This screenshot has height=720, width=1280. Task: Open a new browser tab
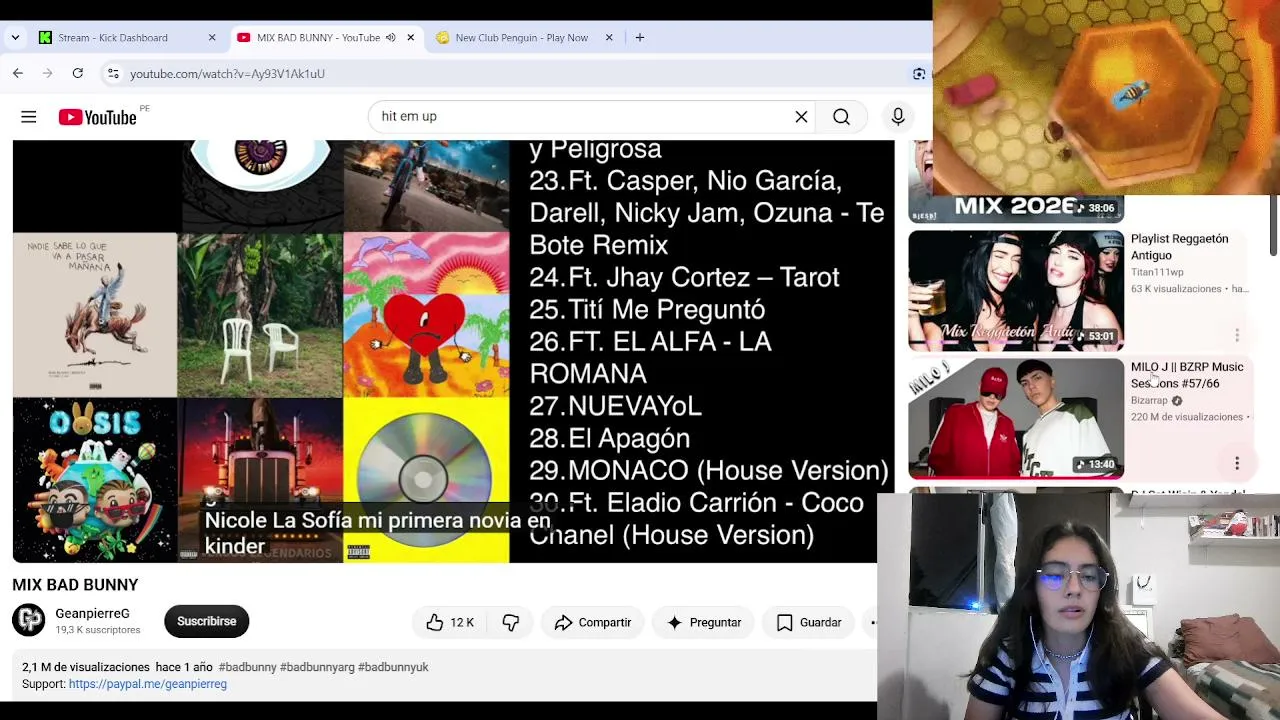[640, 38]
